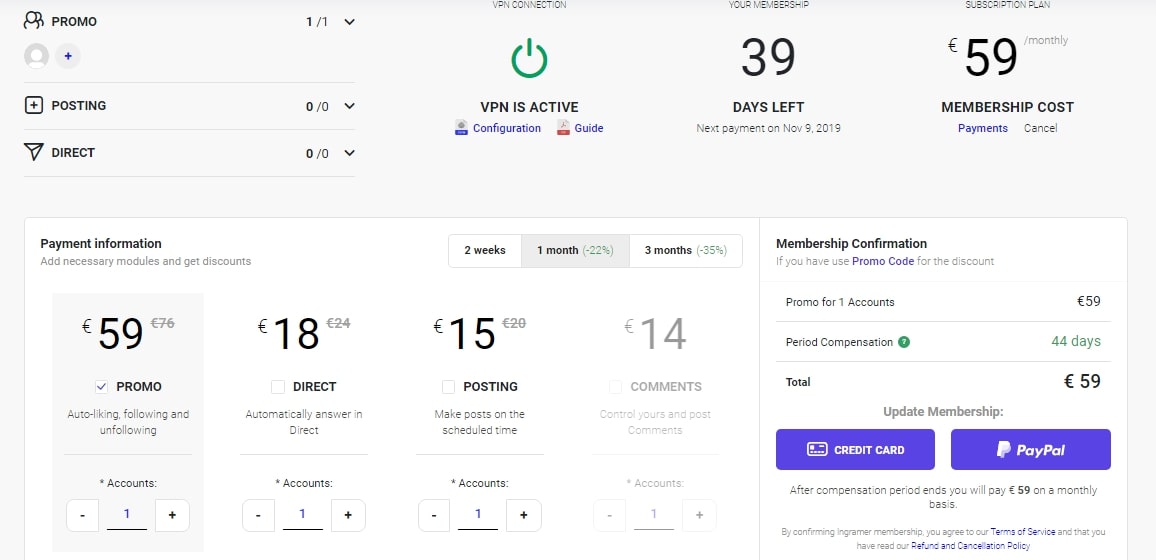
Task: Select the 3 months billing period
Action: (x=686, y=251)
